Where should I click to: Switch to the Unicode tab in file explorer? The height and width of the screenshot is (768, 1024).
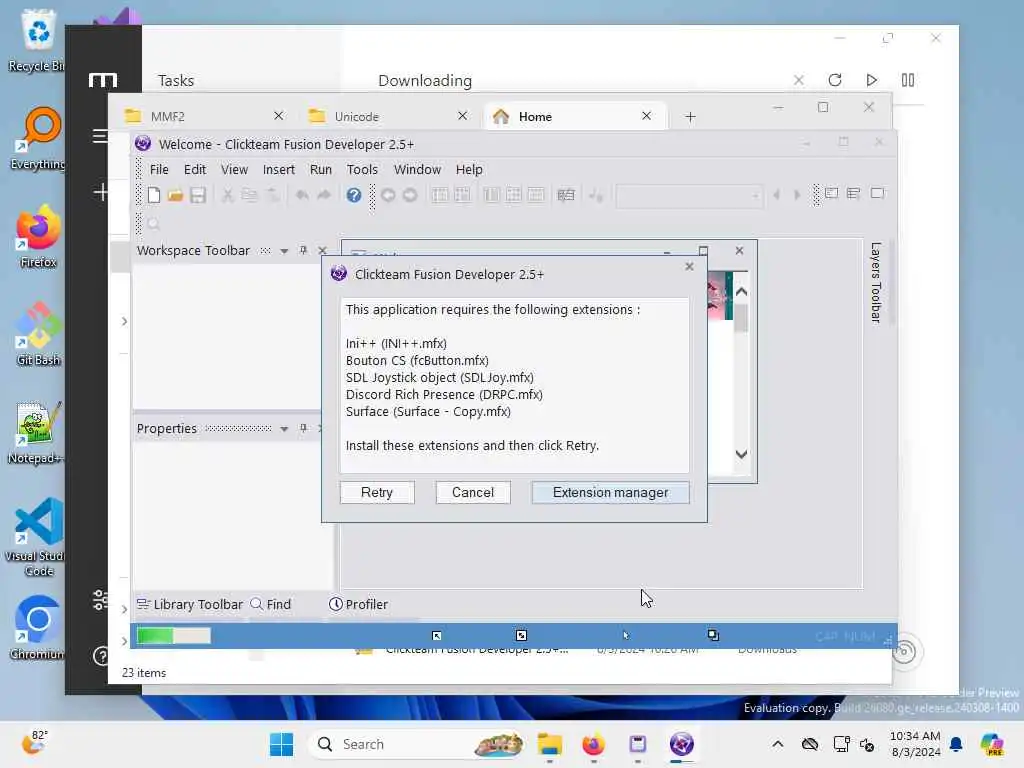[388, 116]
